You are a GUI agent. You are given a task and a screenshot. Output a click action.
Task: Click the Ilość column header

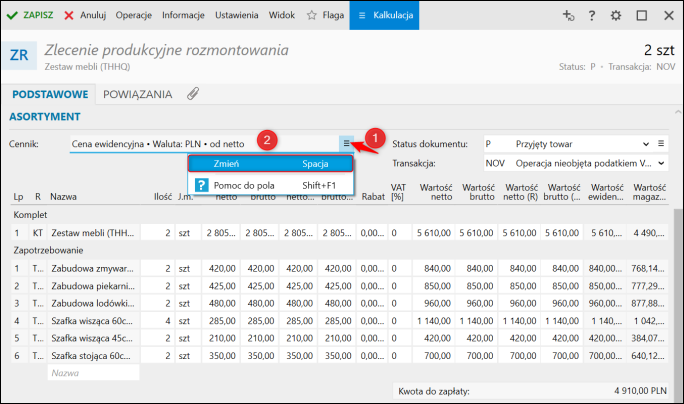pyautogui.click(x=163, y=197)
